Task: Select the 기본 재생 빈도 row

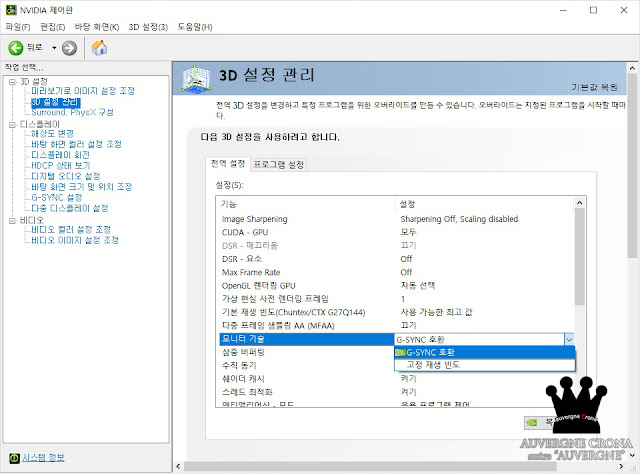Action: 395,312
